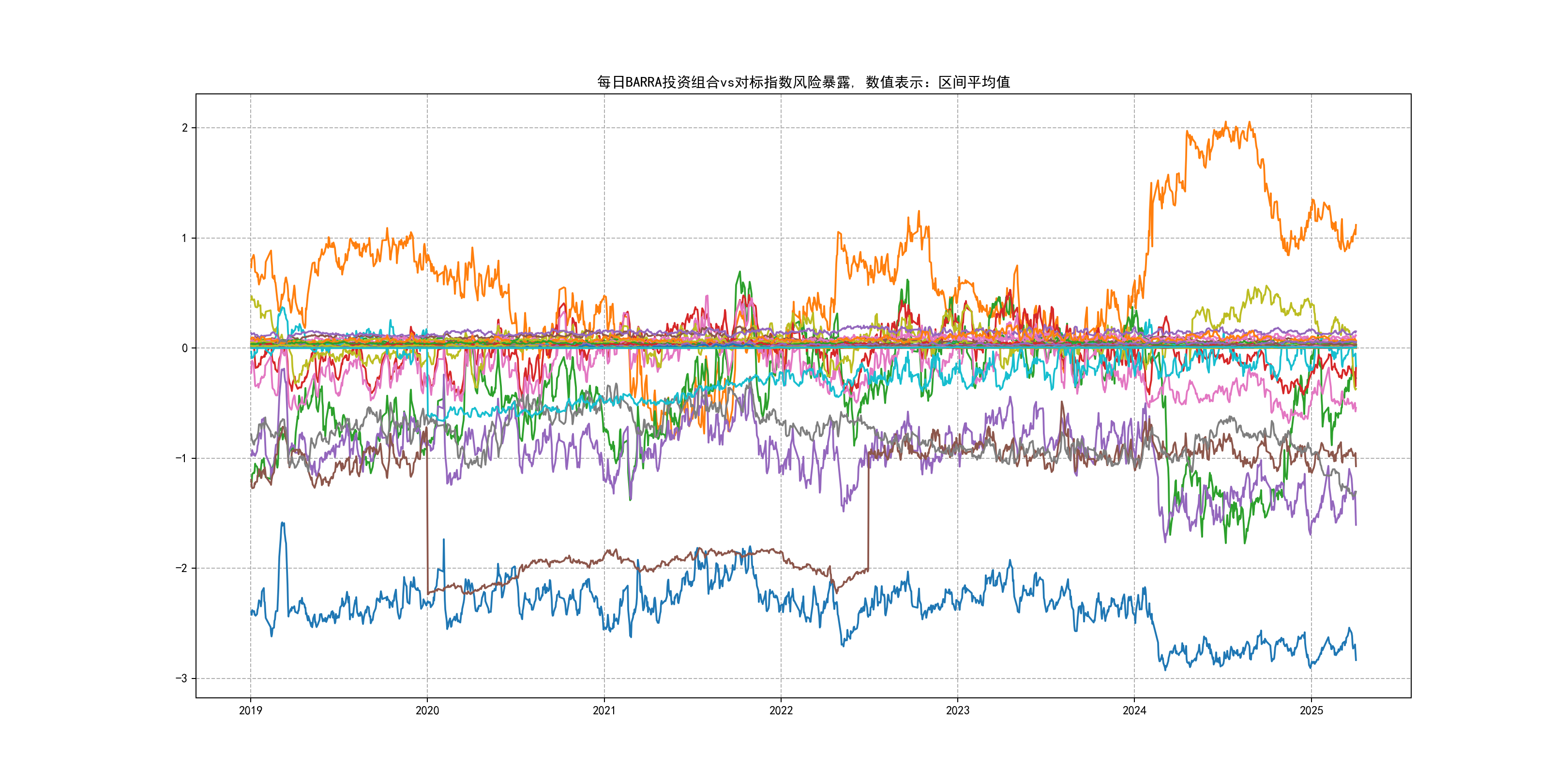Click the y-axis tick label −2
Viewport: 1568px width, 784px height.
(181, 569)
